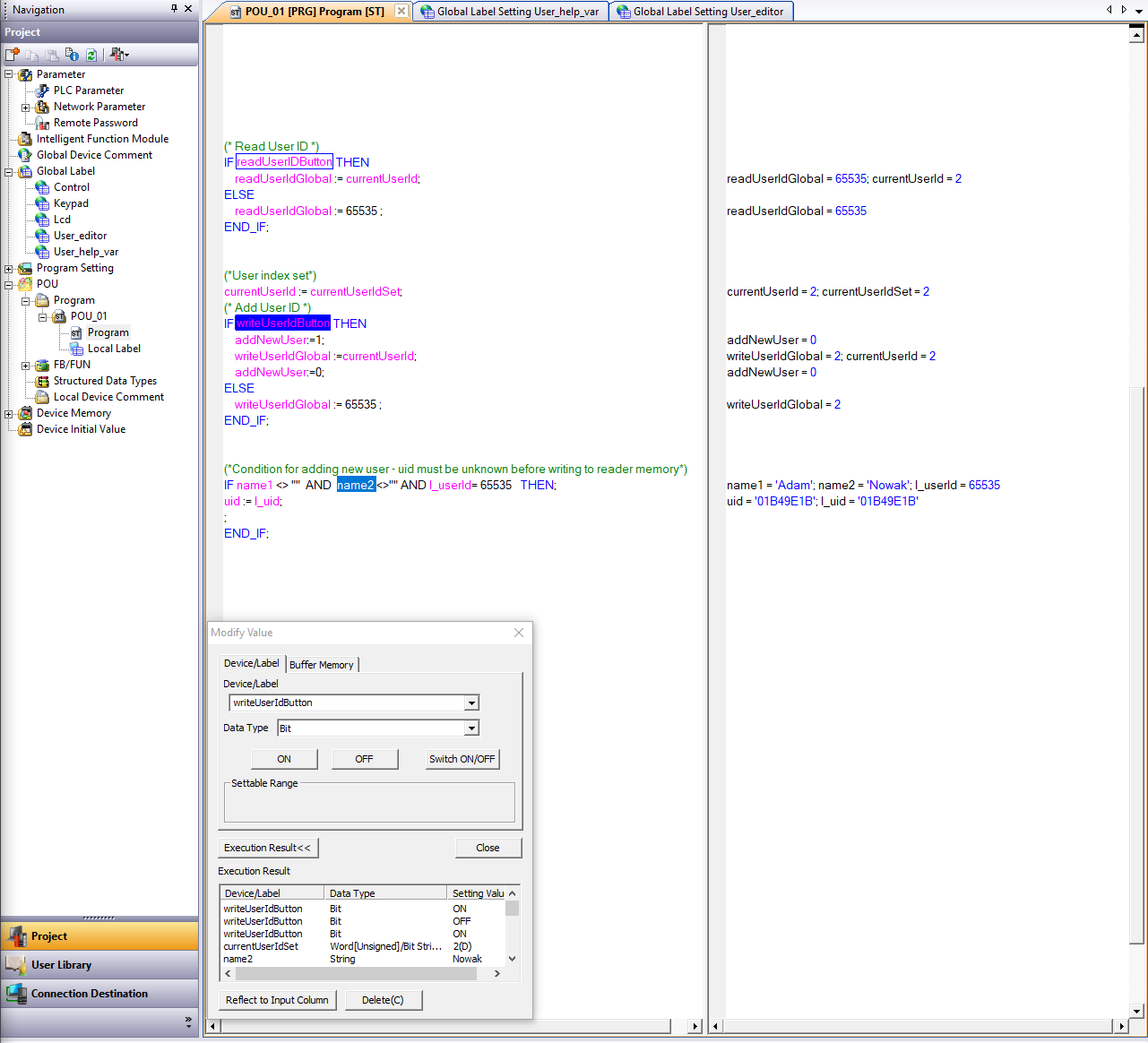Open the Control global label
The height and width of the screenshot is (1043, 1148).
coord(72,187)
